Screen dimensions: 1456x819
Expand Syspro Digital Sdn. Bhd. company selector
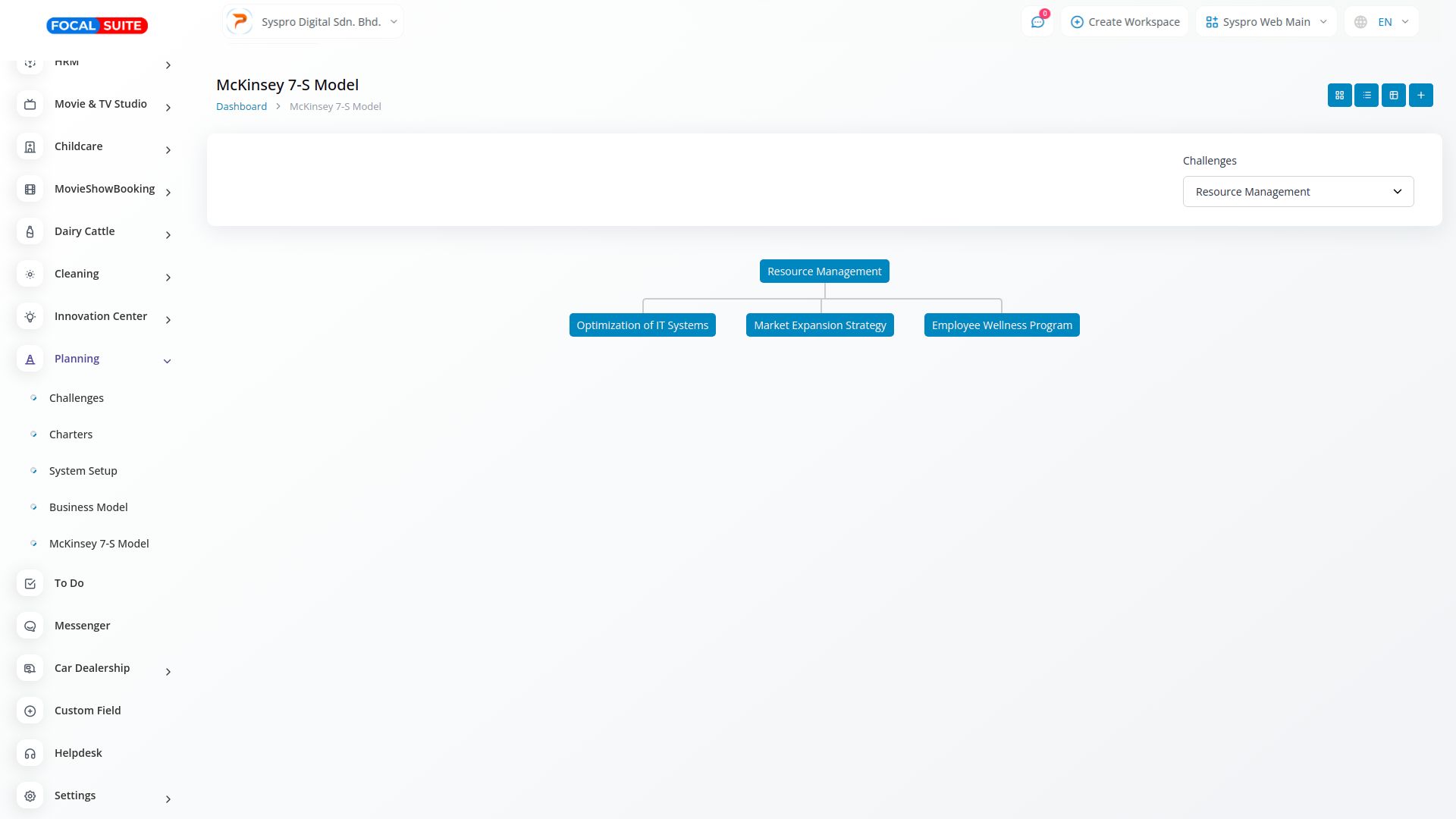click(313, 22)
